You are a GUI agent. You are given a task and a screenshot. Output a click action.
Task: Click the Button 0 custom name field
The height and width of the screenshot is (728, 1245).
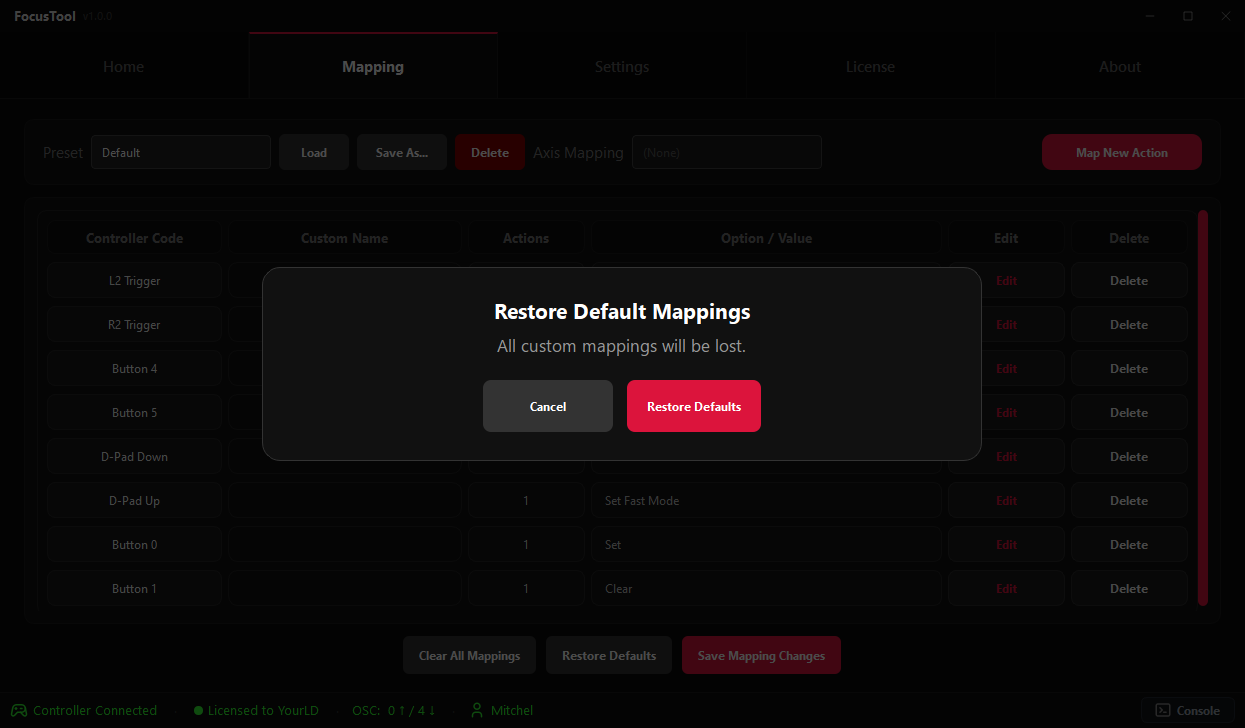tap(345, 544)
